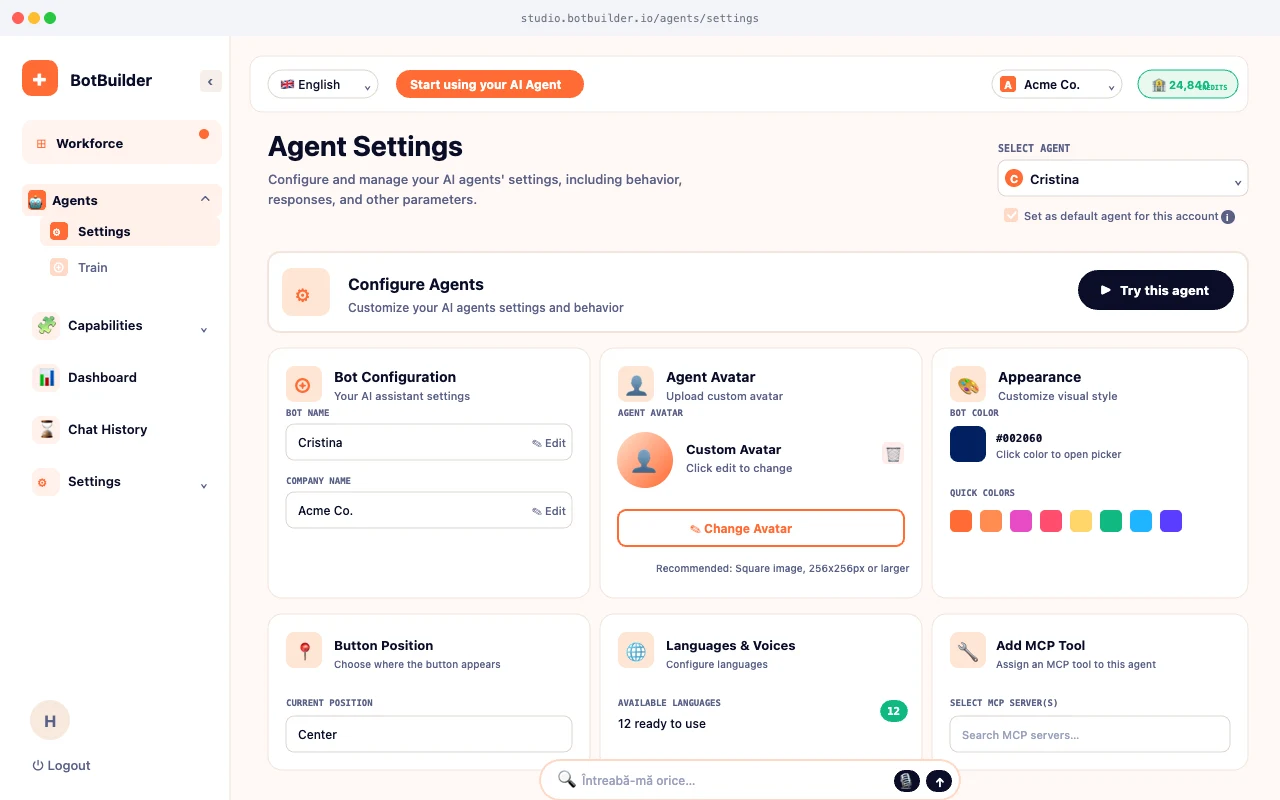Viewport: 1280px width, 800px height.
Task: Open the Settings sub-item under Agents
Action: pos(130,231)
